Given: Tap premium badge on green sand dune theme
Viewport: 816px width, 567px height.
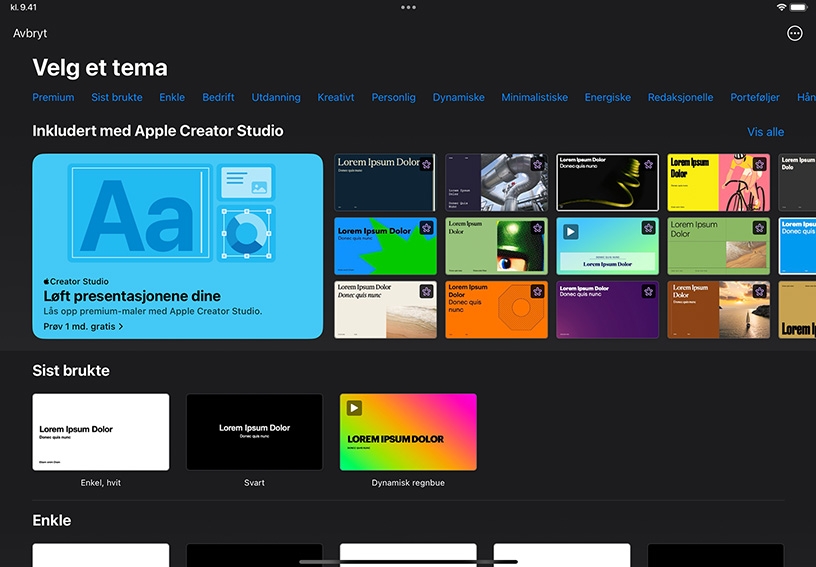Looking at the screenshot, I should click(x=759, y=228).
